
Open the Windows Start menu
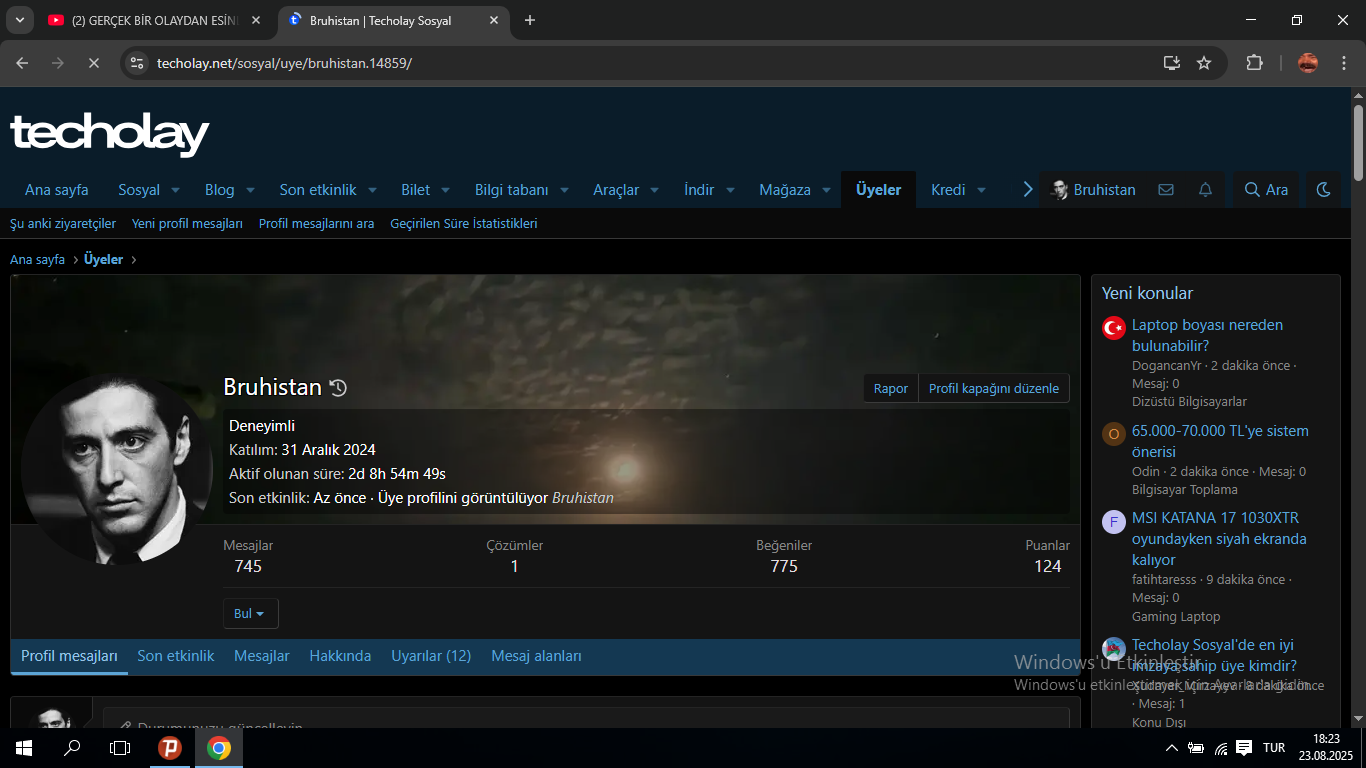pos(24,748)
